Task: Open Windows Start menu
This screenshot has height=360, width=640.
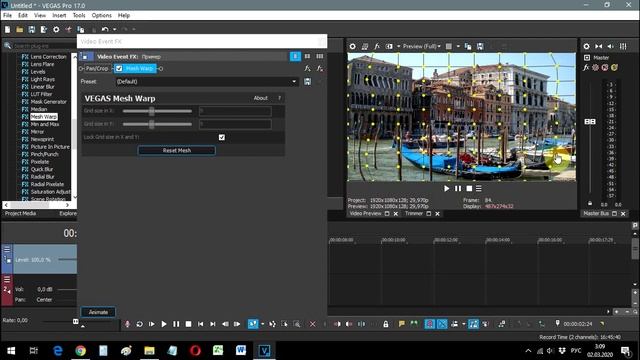Action: 11,351
